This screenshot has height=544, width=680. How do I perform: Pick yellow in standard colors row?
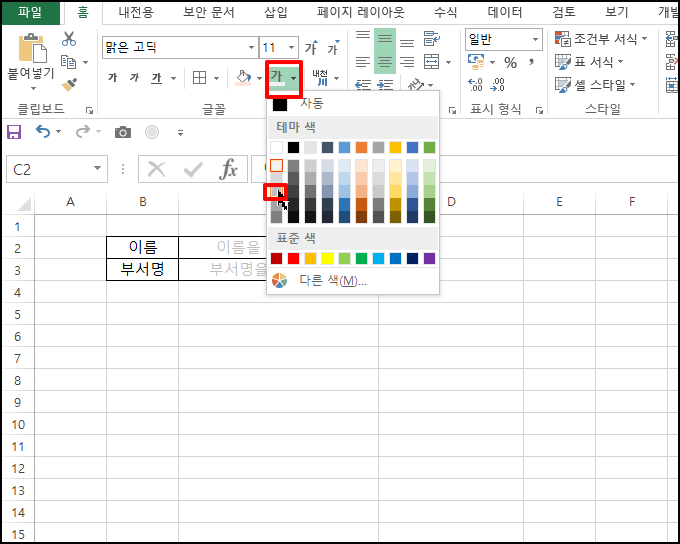(x=327, y=259)
